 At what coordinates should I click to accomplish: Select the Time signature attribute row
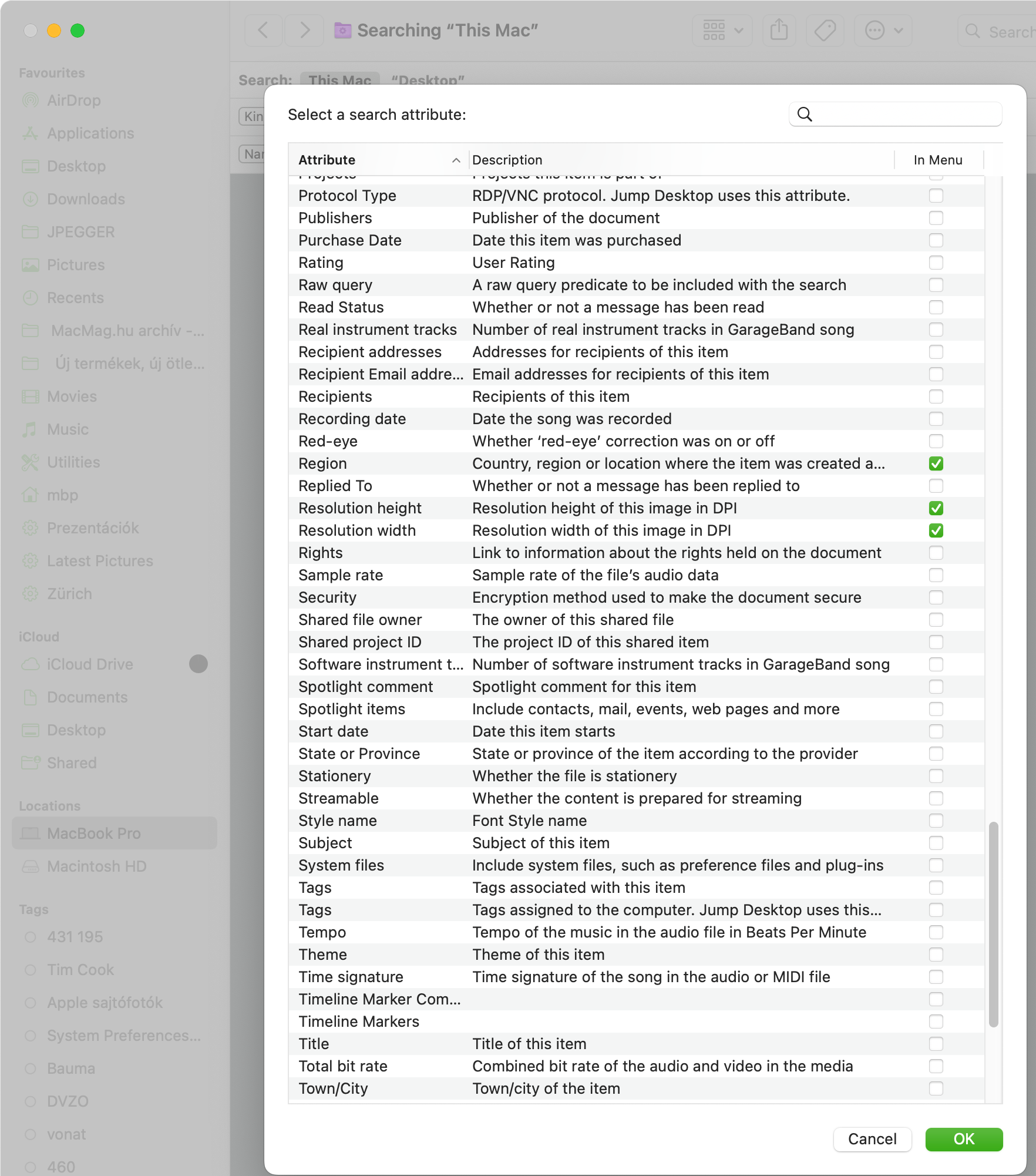click(636, 977)
